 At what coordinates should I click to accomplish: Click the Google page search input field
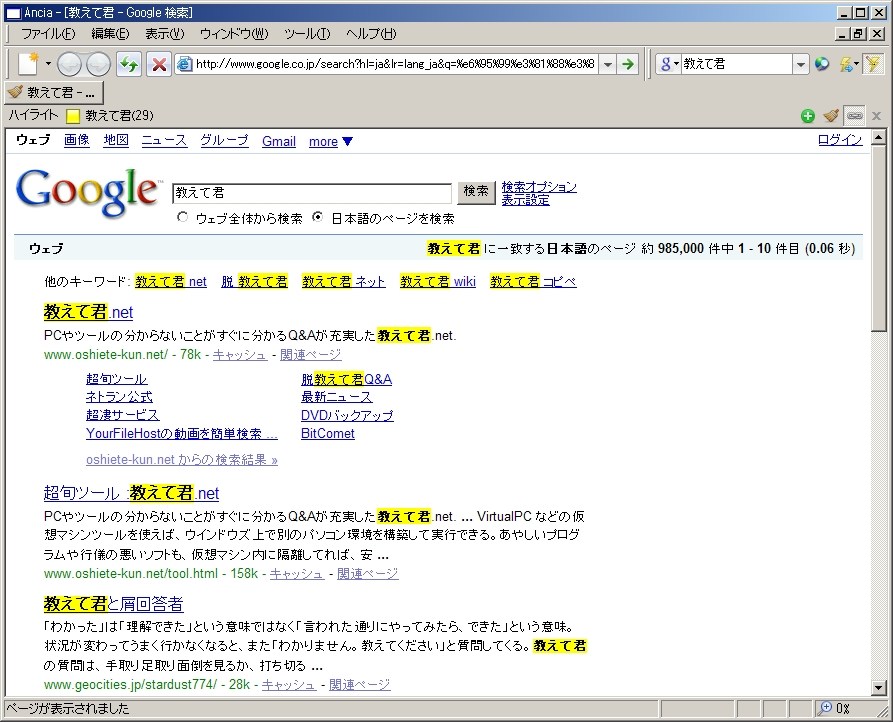pyautogui.click(x=312, y=193)
